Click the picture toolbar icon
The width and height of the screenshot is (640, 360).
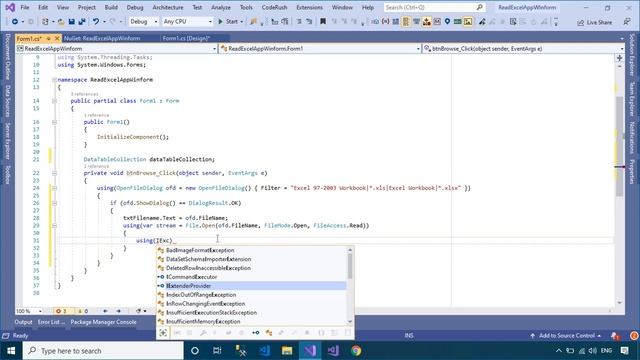[x=468, y=22]
